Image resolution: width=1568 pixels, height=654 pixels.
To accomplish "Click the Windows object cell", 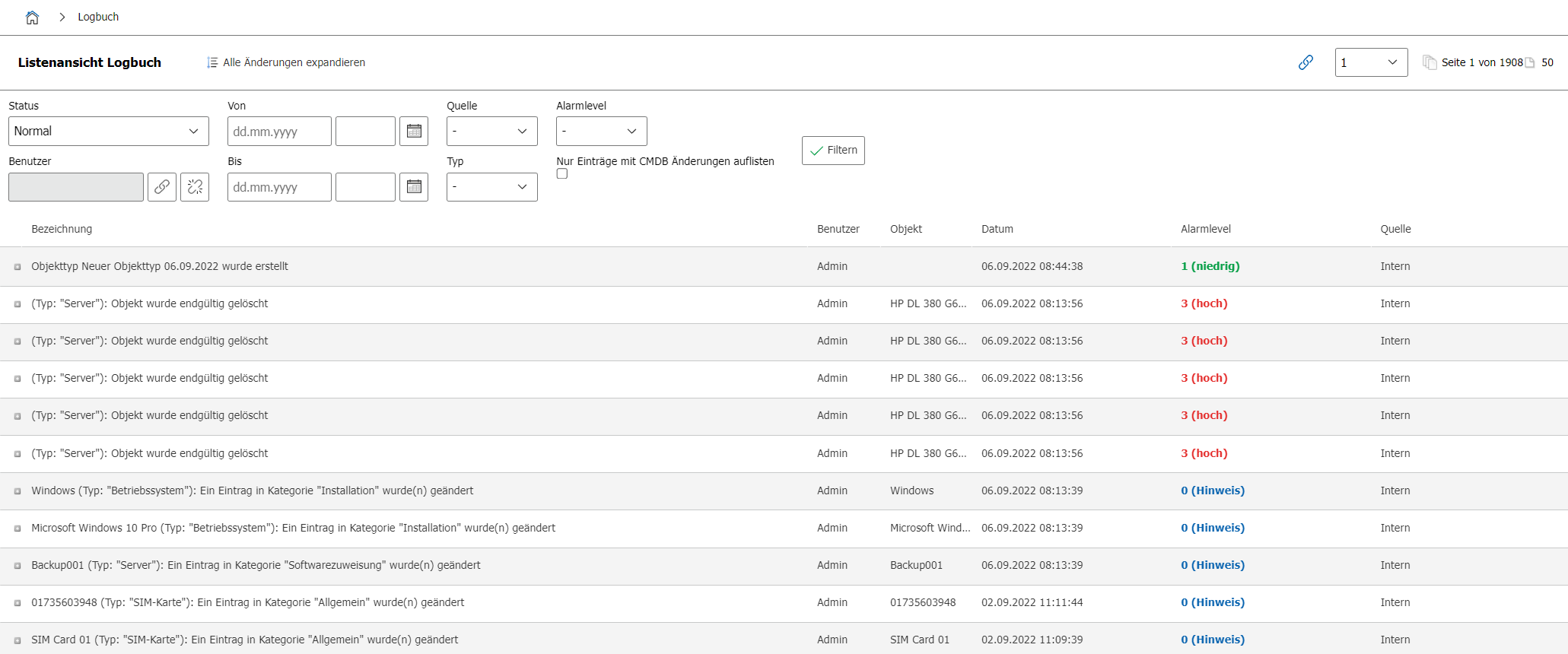I will pyautogui.click(x=912, y=490).
